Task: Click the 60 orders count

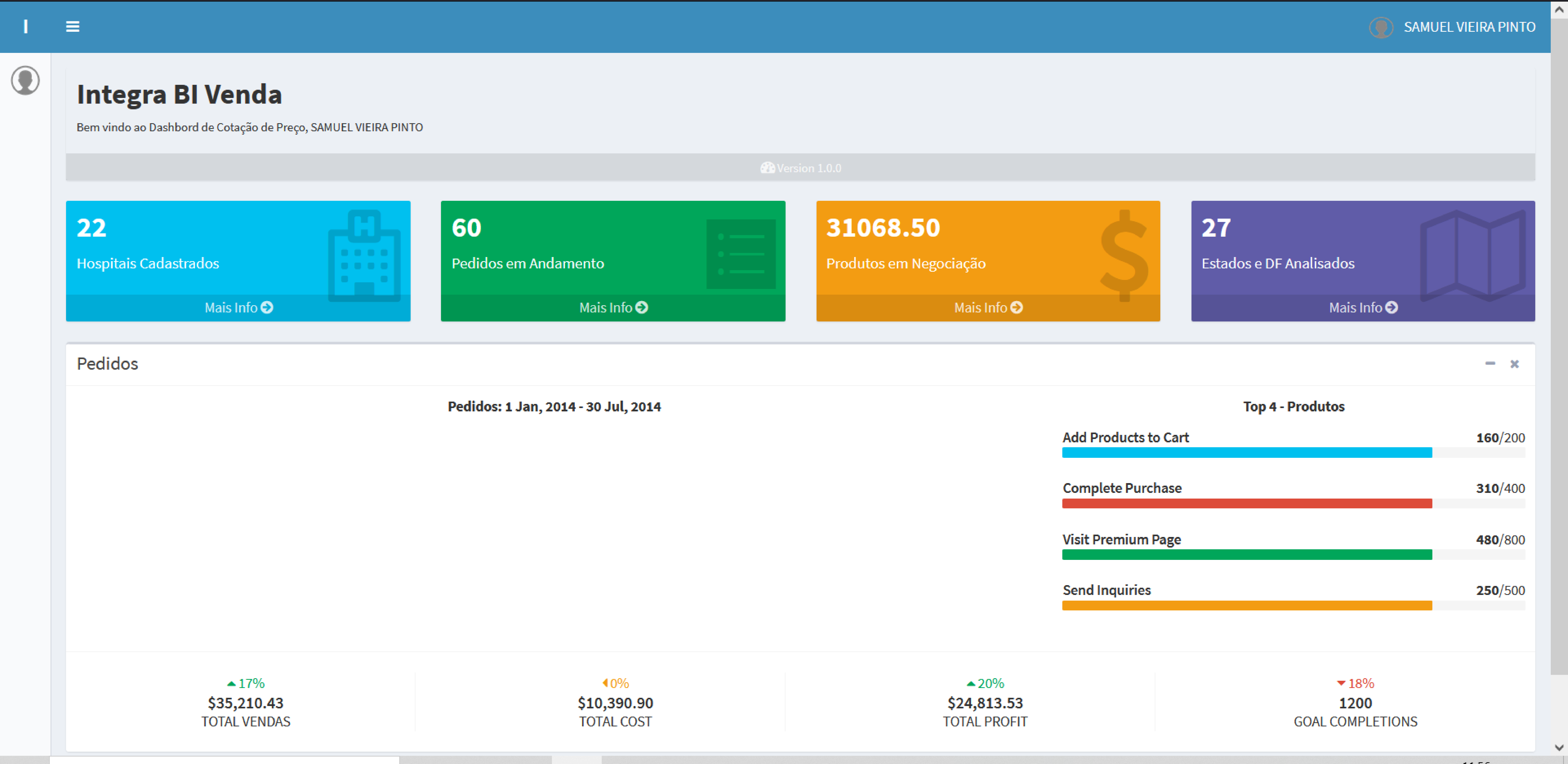Action: pyautogui.click(x=466, y=228)
